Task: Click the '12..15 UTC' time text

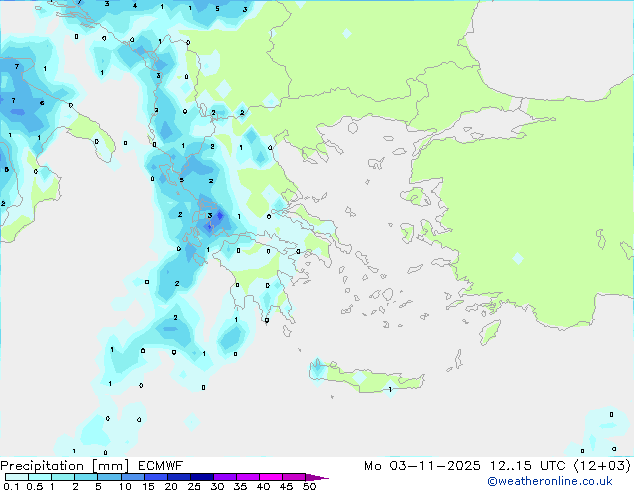Action: pyautogui.click(x=528, y=466)
